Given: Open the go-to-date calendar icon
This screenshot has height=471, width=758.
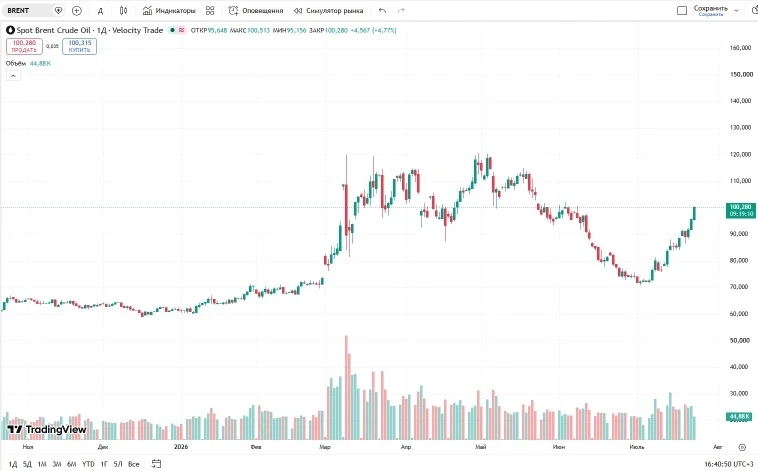Looking at the screenshot, I should click(156, 464).
